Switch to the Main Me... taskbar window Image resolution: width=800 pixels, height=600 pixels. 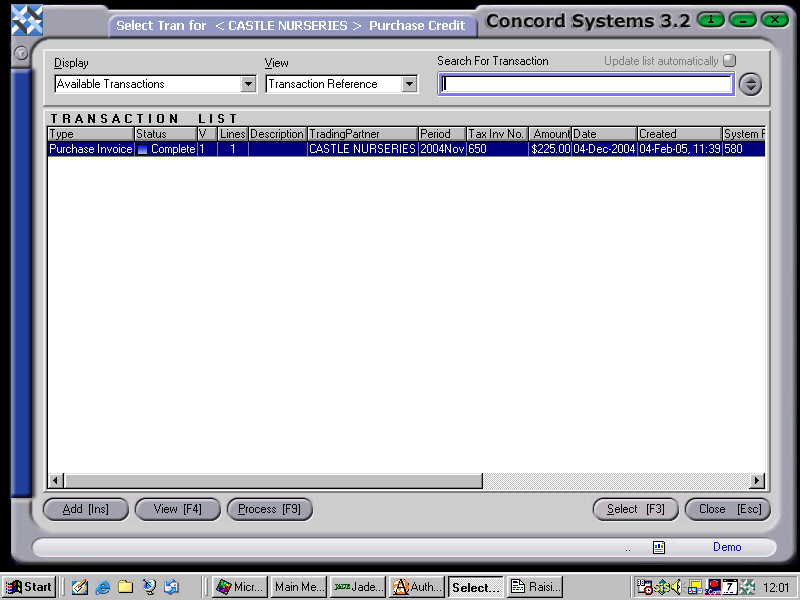298,587
